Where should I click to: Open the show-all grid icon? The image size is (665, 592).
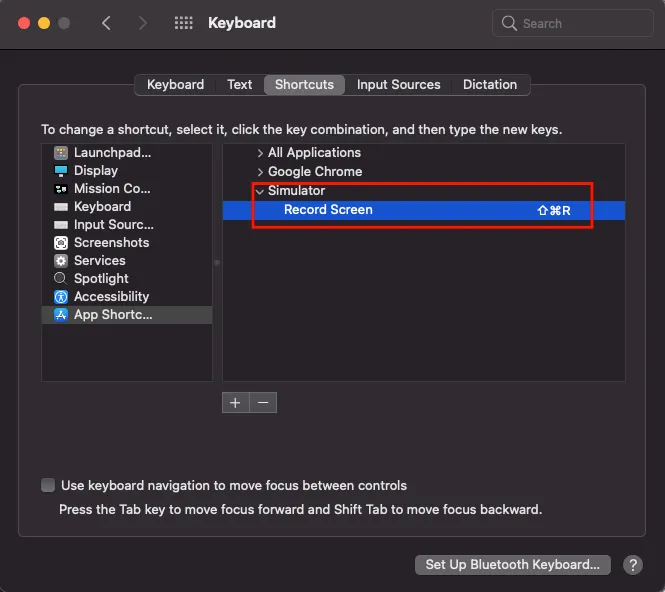click(184, 23)
